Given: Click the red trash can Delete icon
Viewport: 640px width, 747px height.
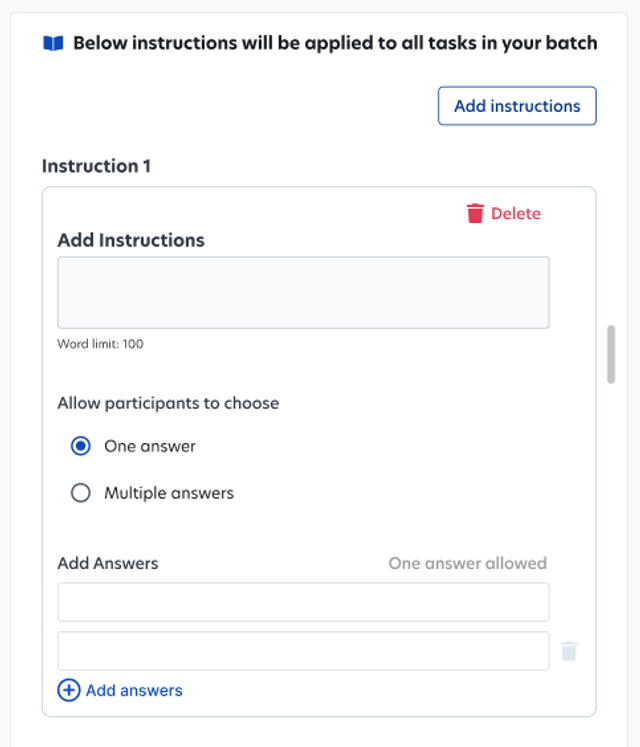Looking at the screenshot, I should click(x=475, y=213).
